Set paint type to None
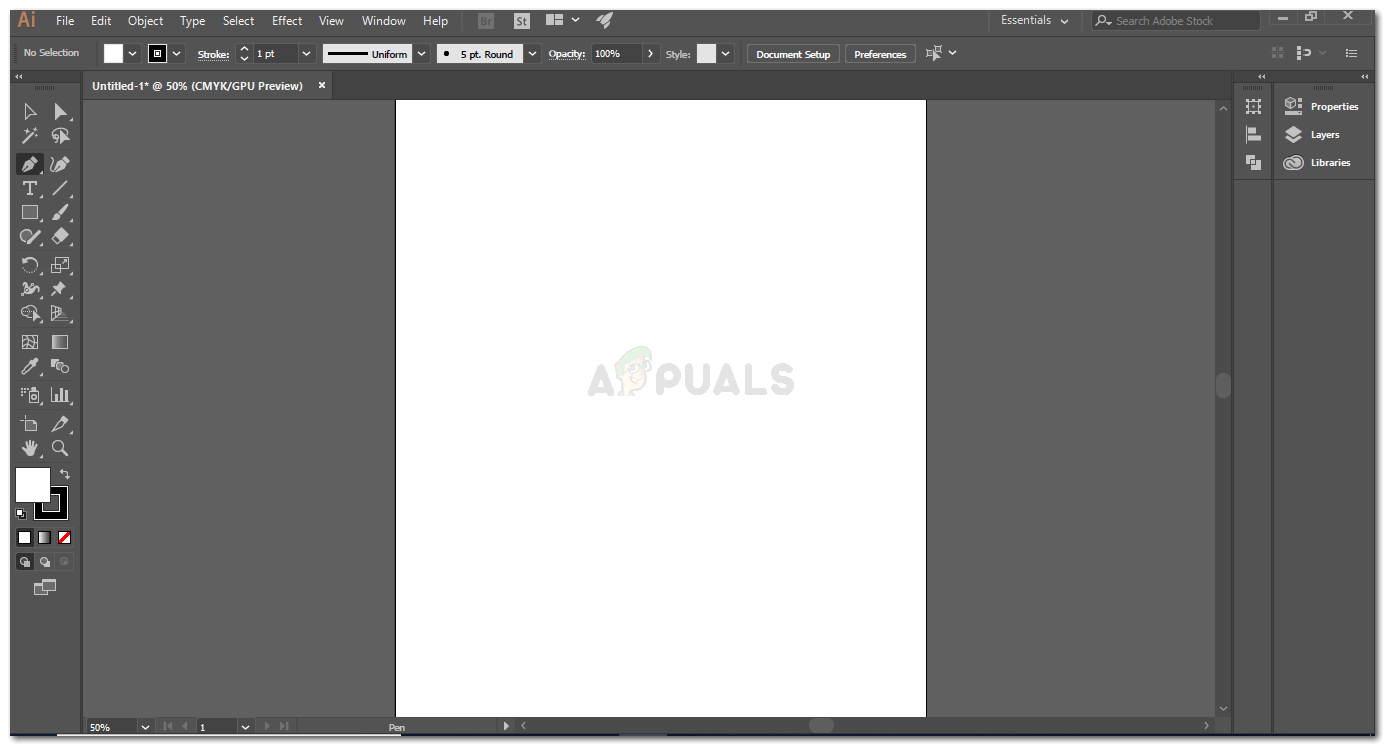The width and height of the screenshot is (1386, 747). click(64, 537)
